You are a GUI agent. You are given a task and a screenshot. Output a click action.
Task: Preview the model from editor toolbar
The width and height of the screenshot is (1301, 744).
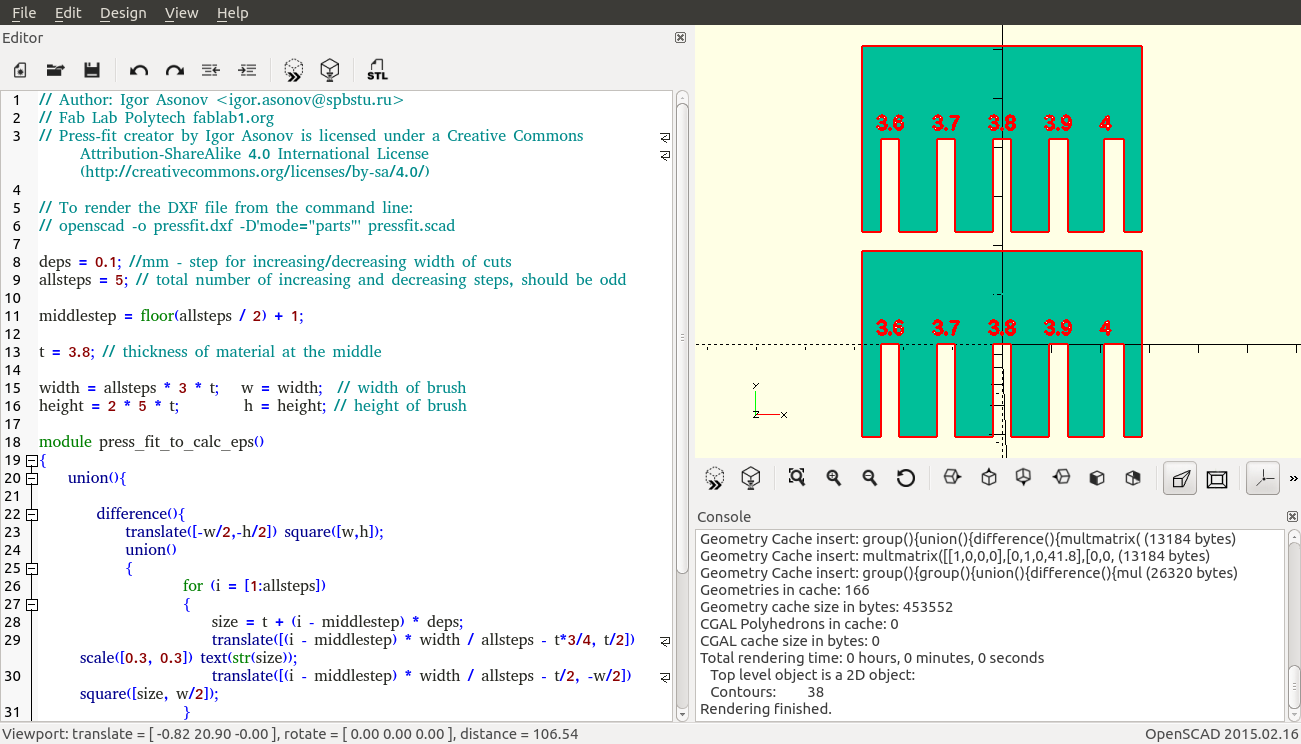coord(294,70)
